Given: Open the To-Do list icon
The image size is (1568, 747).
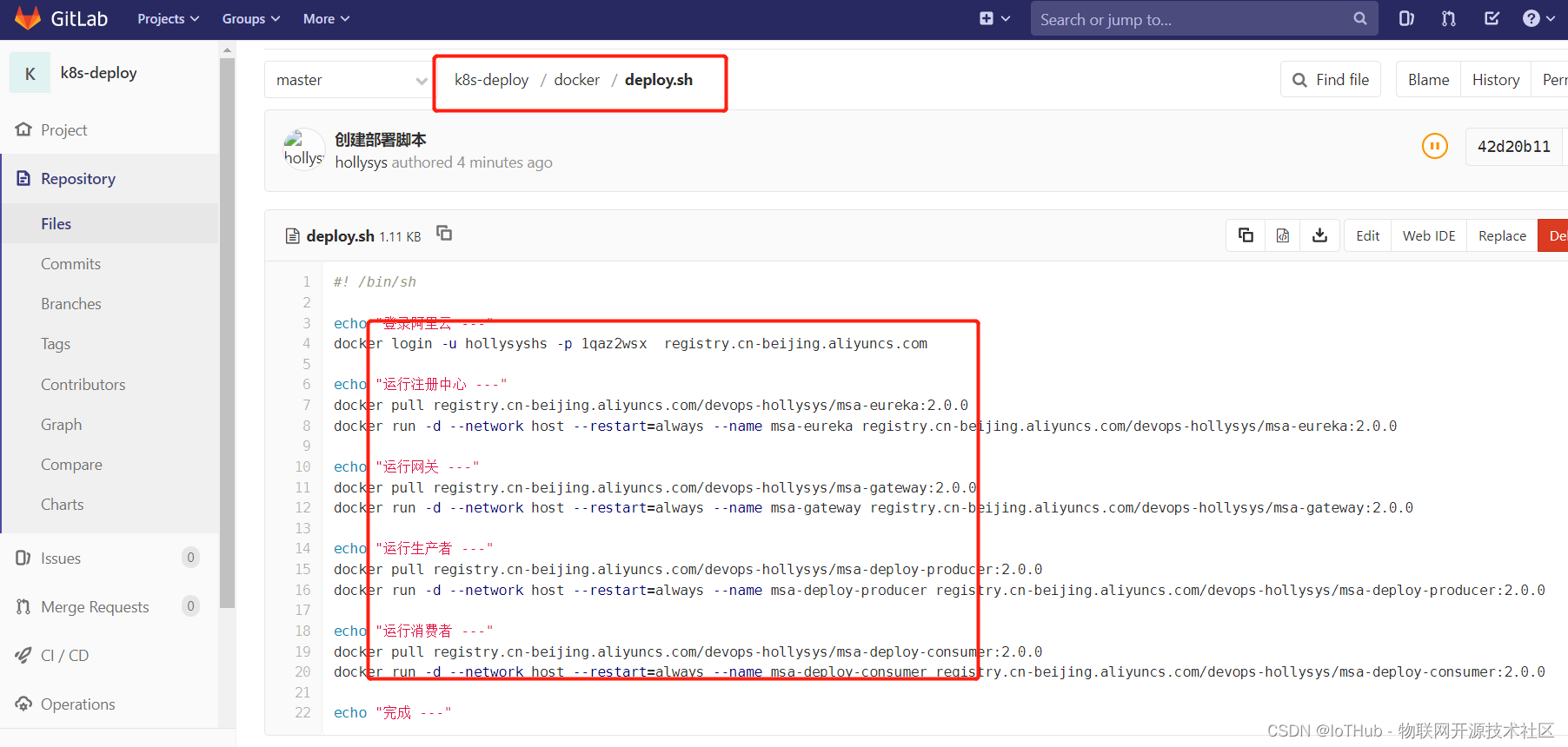Looking at the screenshot, I should [x=1492, y=18].
